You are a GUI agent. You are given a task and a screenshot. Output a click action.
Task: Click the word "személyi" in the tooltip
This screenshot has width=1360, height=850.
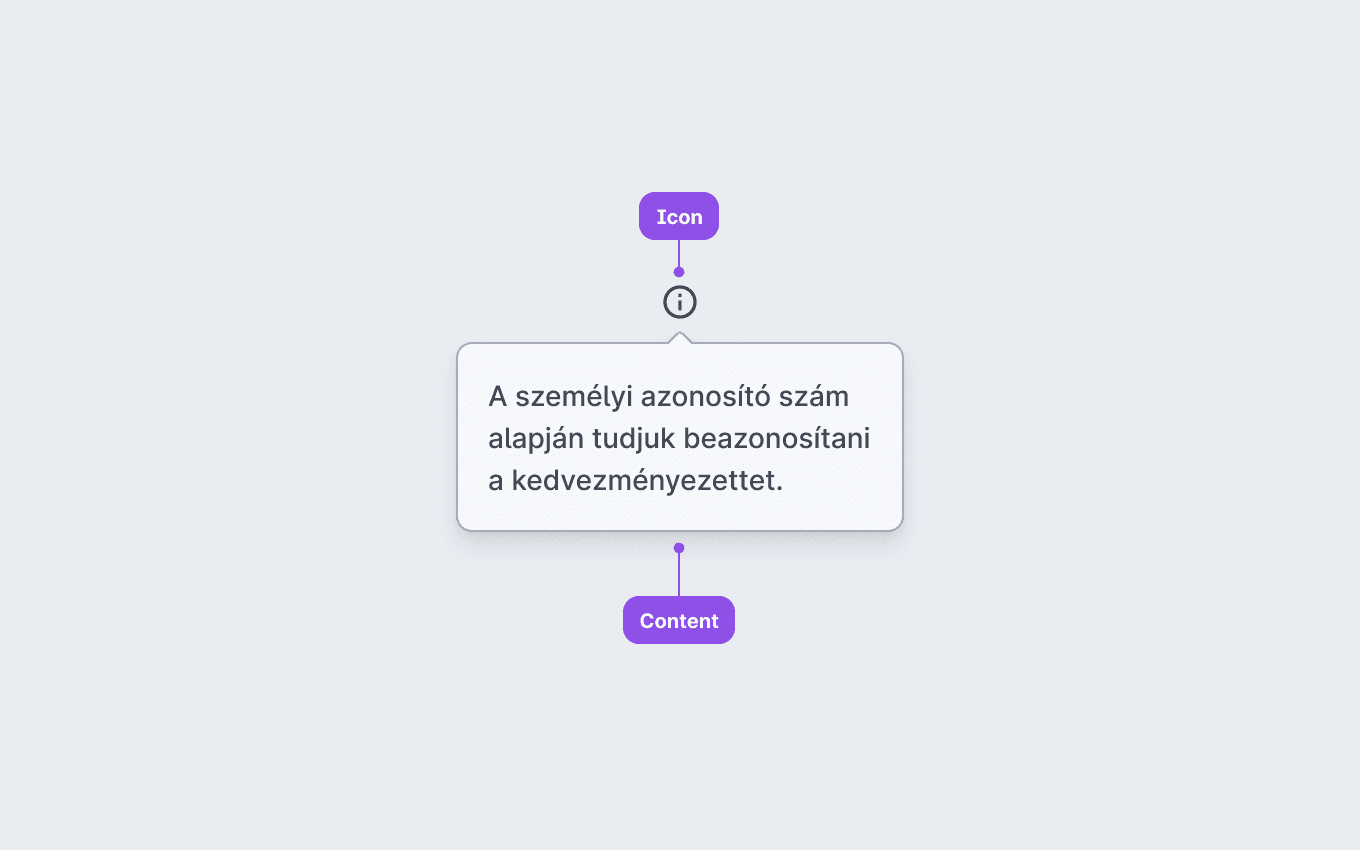[x=574, y=398]
